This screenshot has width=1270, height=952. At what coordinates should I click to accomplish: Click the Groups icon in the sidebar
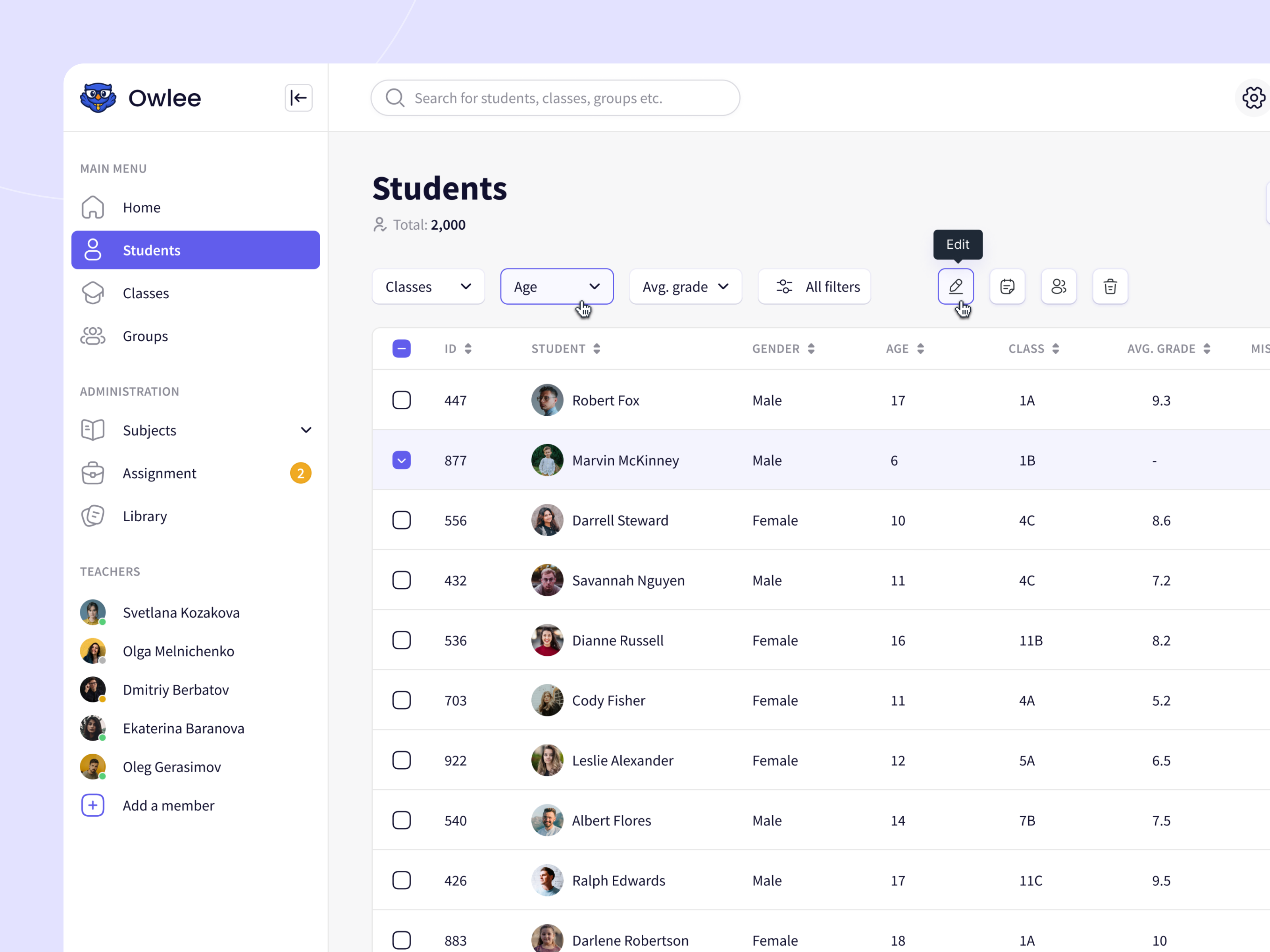click(92, 336)
